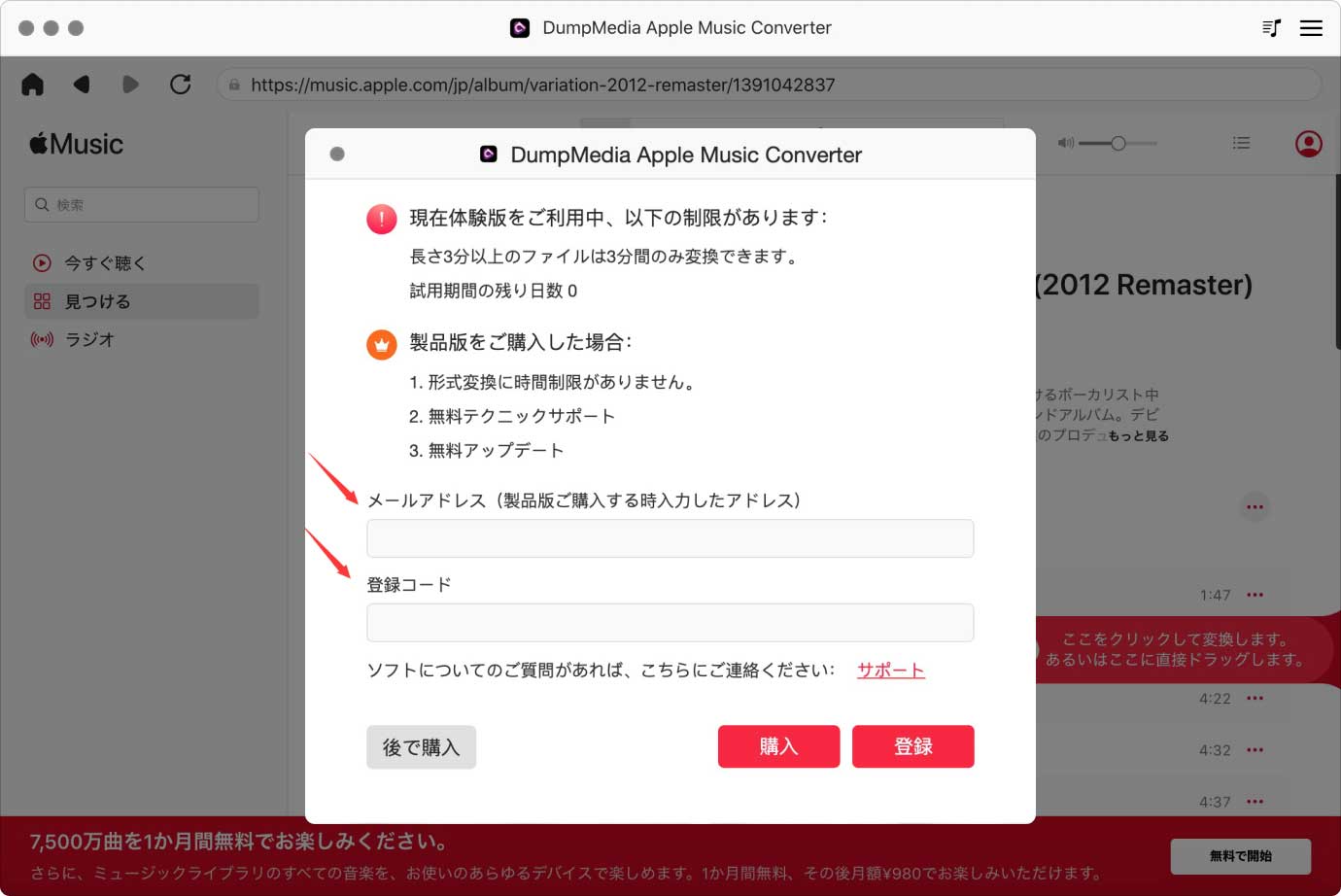Navigate forward with the right arrow
Image resolution: width=1341 pixels, height=896 pixels.
point(130,85)
